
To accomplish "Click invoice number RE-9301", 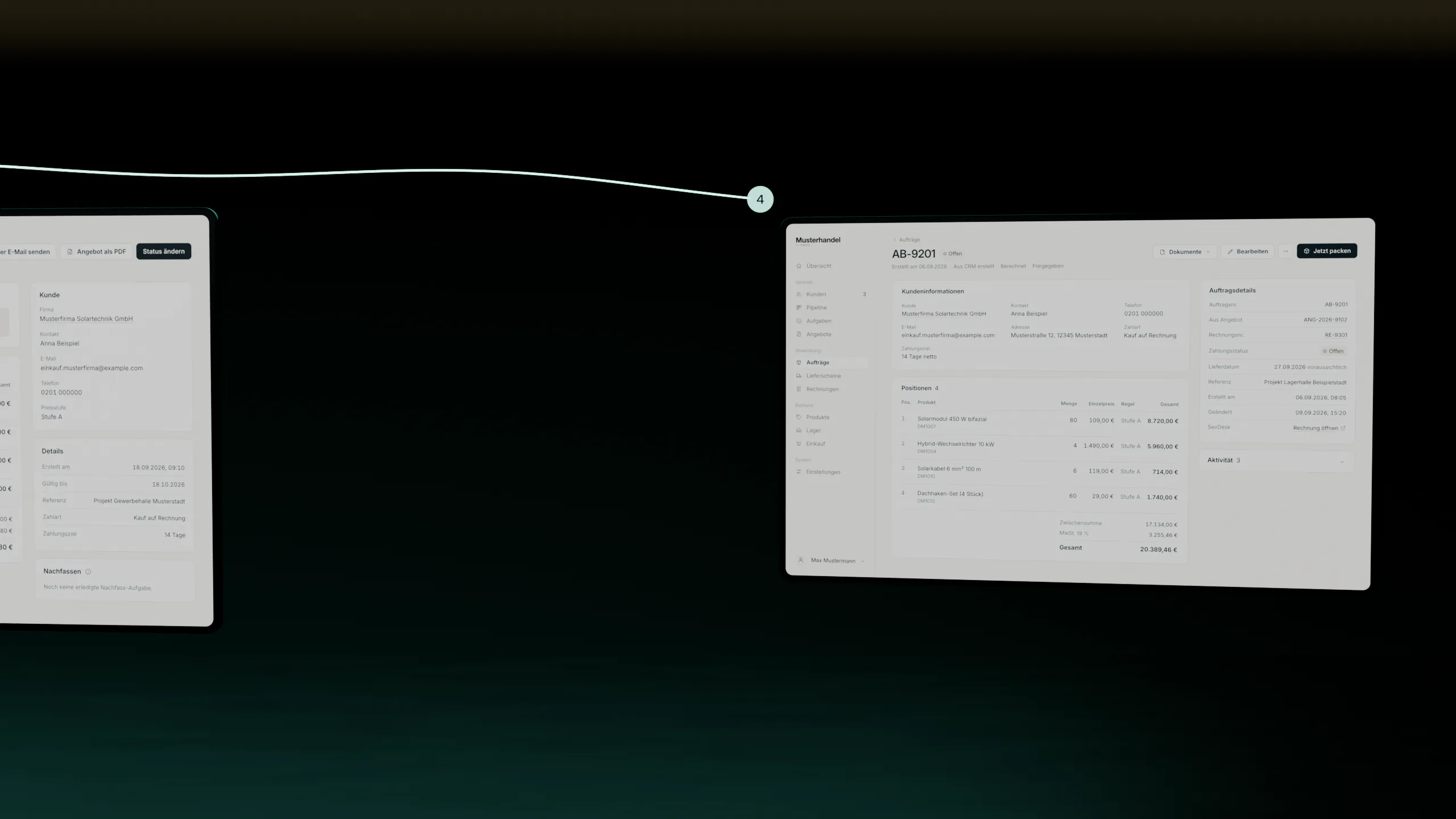I will click(x=1336, y=335).
